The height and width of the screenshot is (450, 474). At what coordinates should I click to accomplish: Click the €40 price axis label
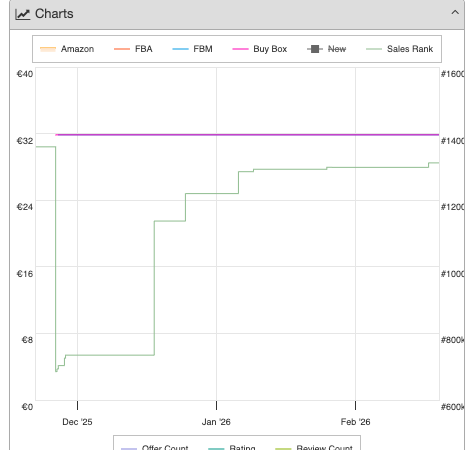pyautogui.click(x=25, y=74)
